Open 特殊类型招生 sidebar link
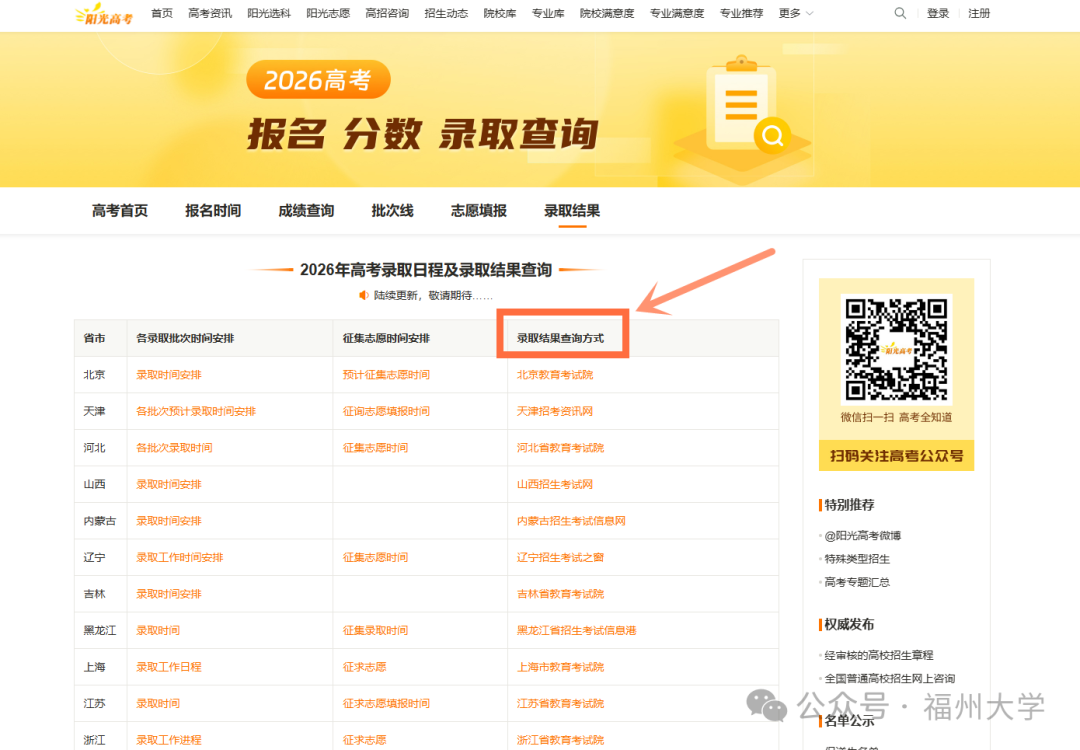Screen dimensions: 1080x750 [x=857, y=559]
